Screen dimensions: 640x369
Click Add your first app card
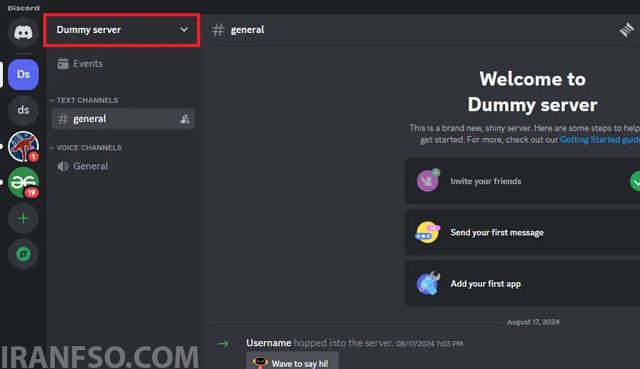click(522, 284)
